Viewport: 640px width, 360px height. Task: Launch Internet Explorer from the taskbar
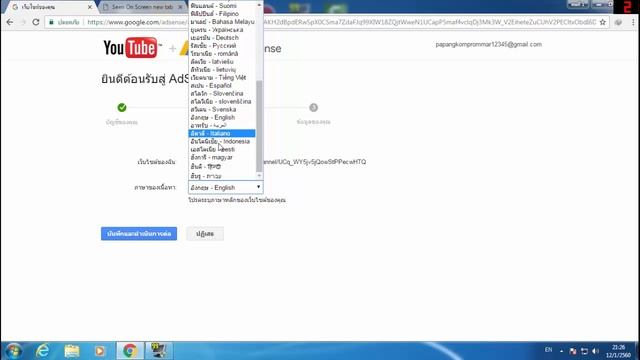point(42,351)
